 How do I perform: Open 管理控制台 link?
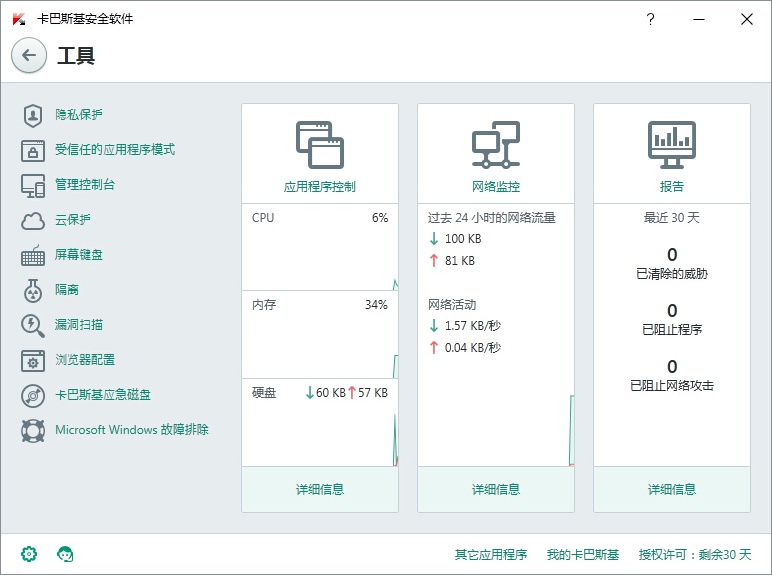click(x=85, y=185)
